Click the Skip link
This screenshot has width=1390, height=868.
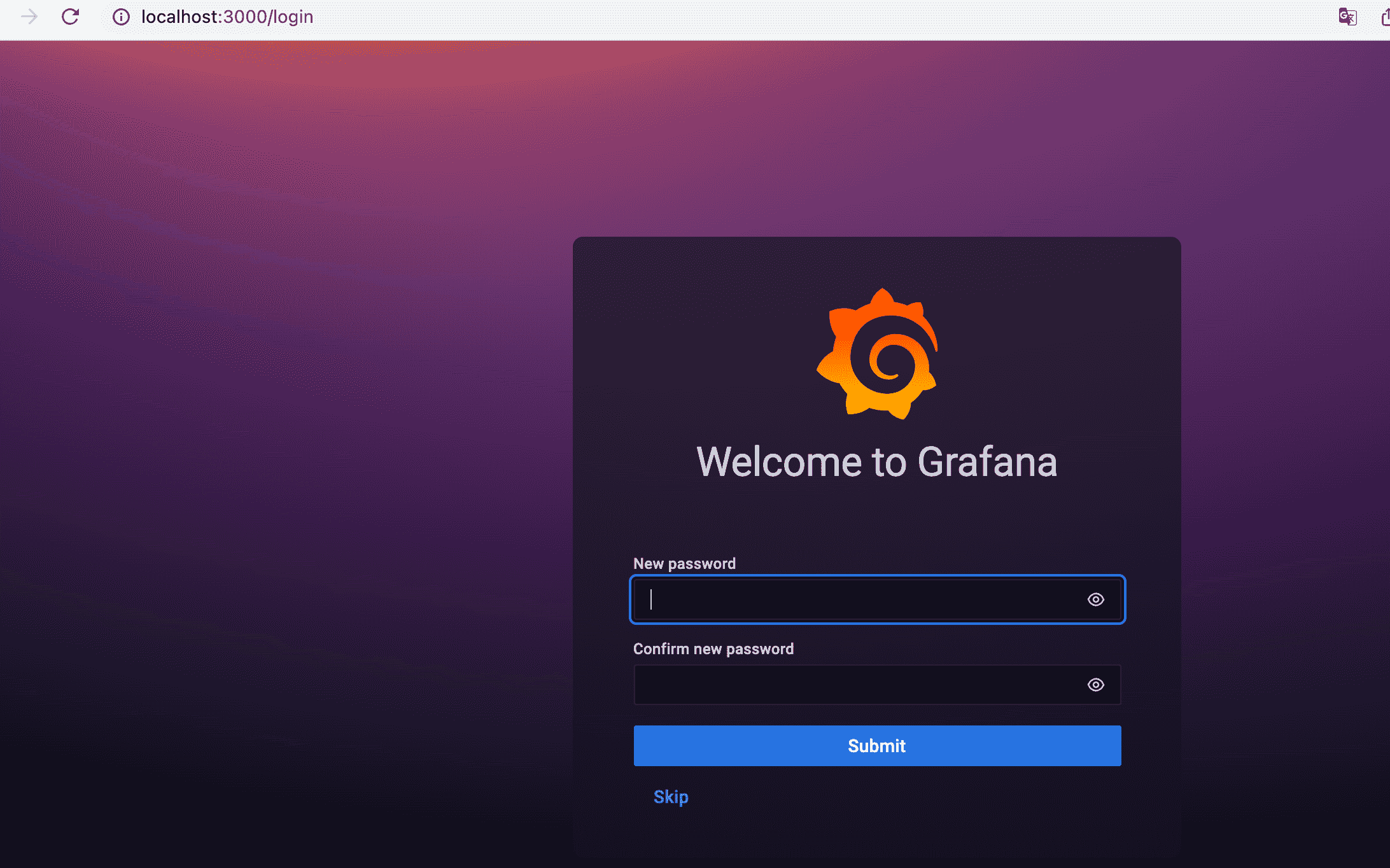(671, 797)
